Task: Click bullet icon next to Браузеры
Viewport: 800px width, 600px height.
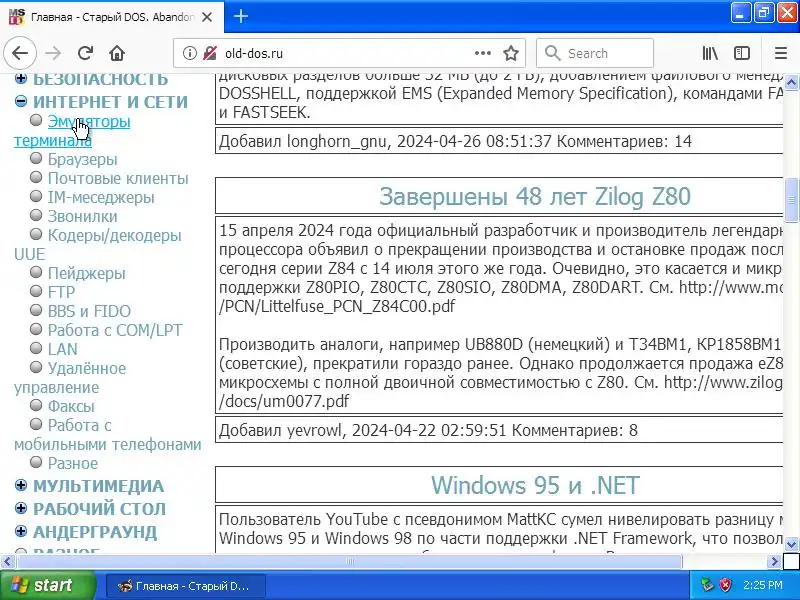Action: (x=36, y=158)
